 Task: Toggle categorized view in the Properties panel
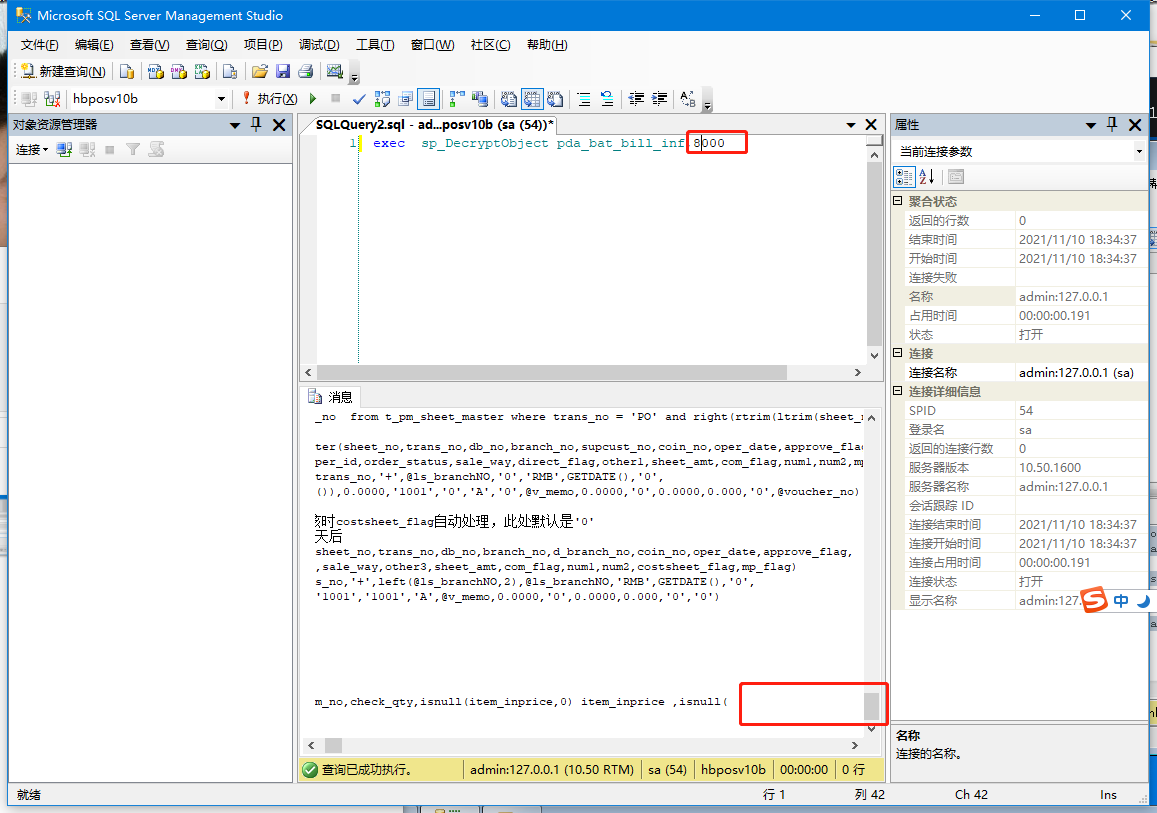[904, 177]
